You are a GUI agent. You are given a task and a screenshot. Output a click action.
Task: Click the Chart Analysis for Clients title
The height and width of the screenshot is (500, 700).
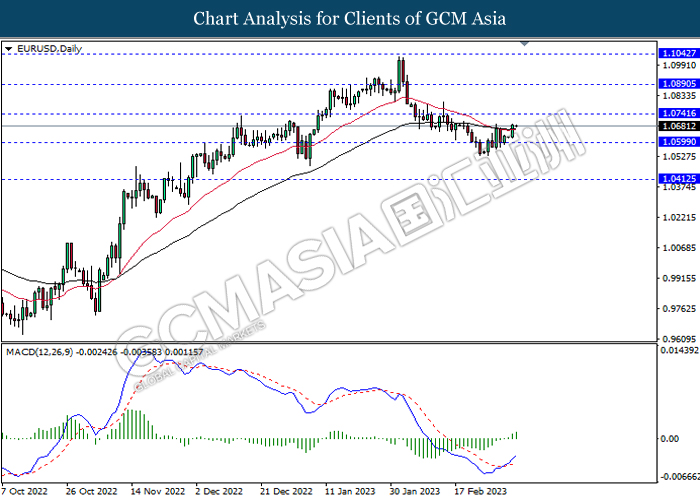coord(350,18)
